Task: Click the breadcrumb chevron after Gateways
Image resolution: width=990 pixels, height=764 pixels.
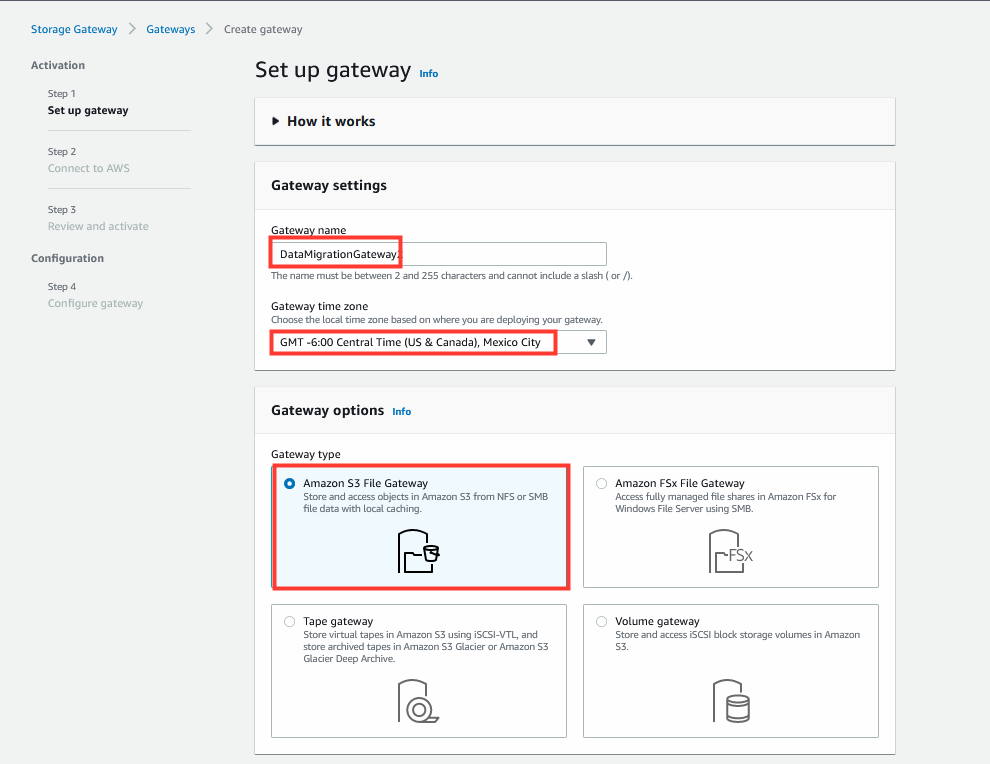Action: (210, 29)
